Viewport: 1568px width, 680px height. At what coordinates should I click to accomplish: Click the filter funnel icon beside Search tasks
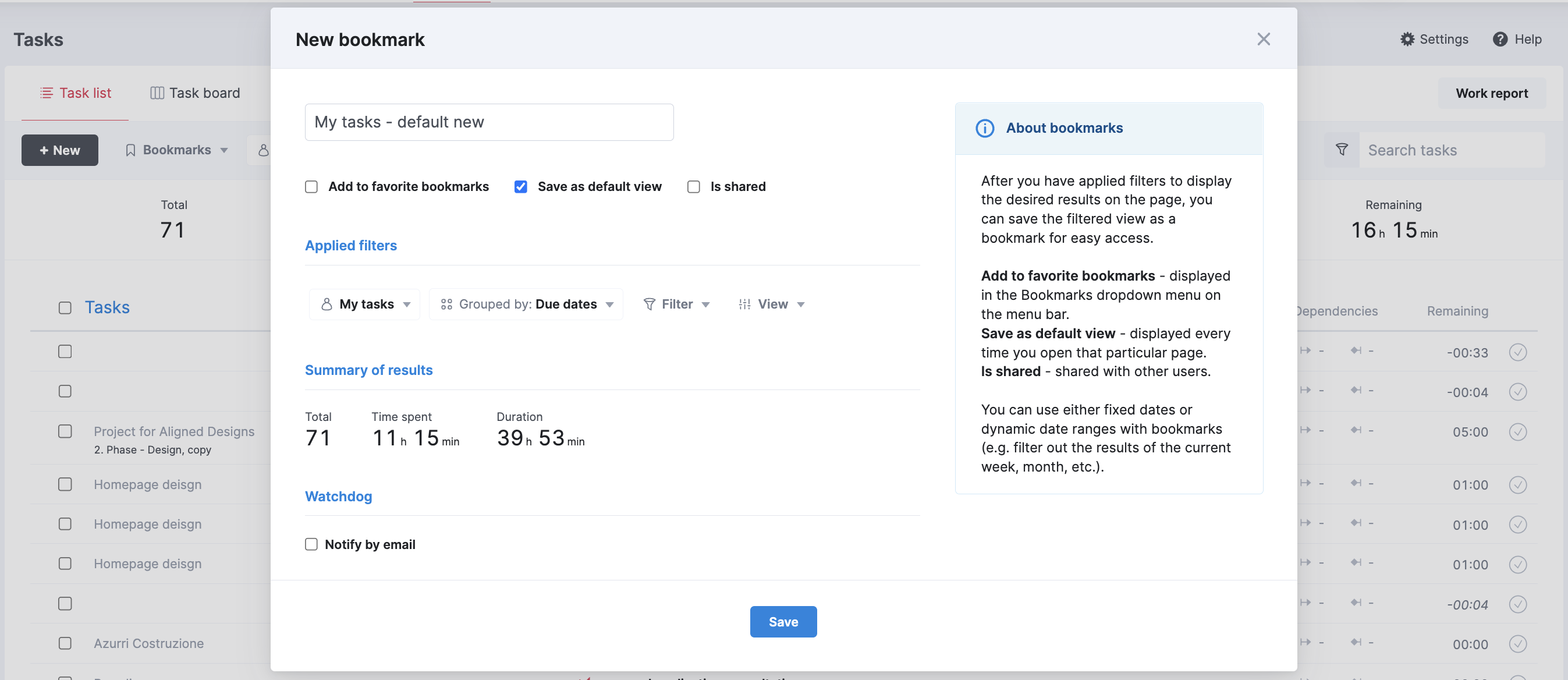(x=1342, y=150)
